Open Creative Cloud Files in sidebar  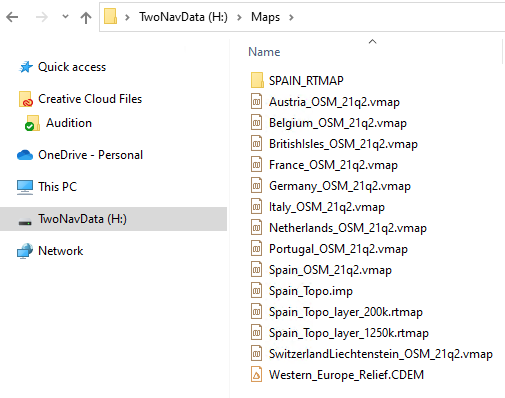[x=90, y=99]
